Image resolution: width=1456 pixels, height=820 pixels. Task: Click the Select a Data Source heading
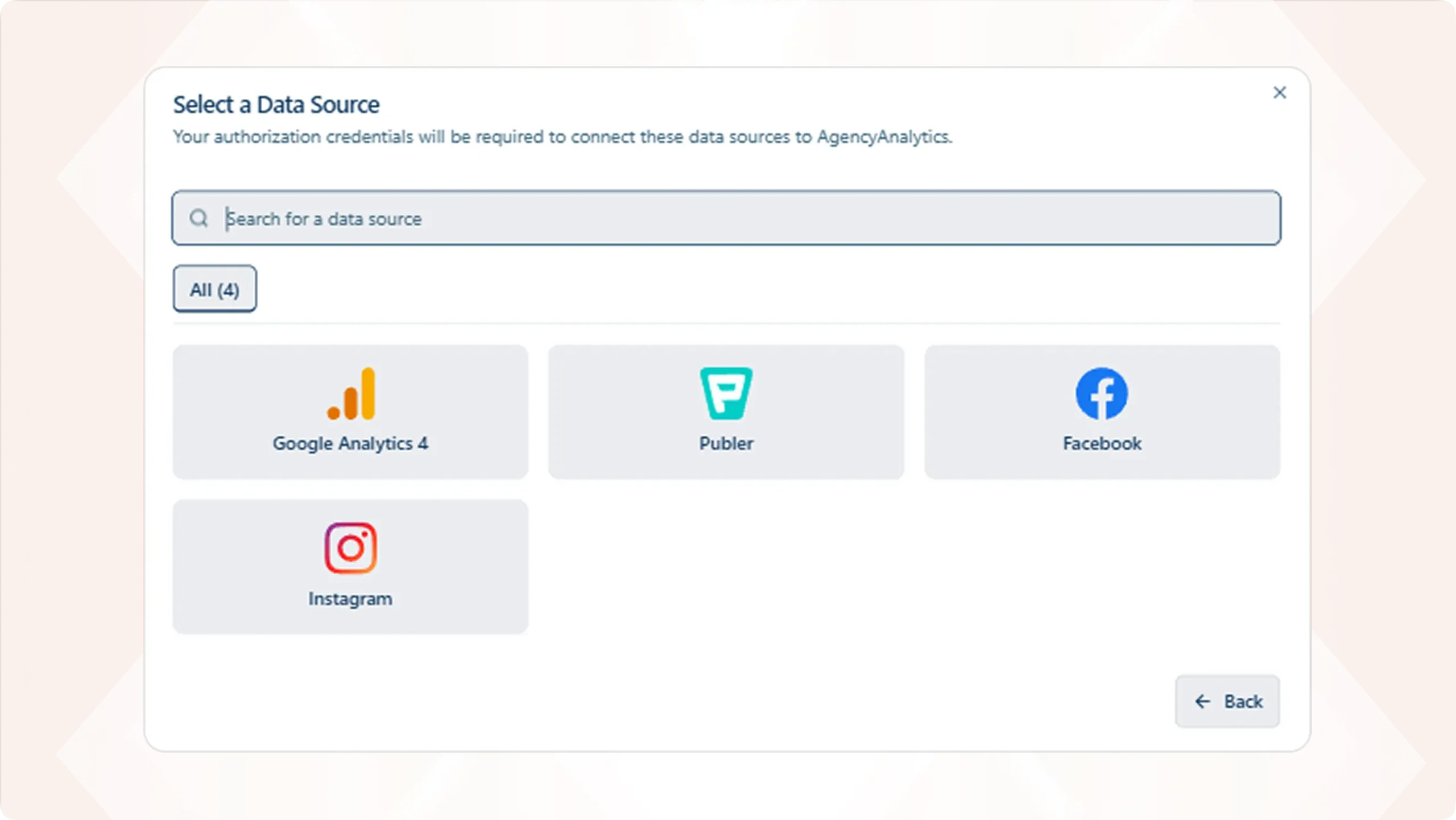tap(276, 105)
